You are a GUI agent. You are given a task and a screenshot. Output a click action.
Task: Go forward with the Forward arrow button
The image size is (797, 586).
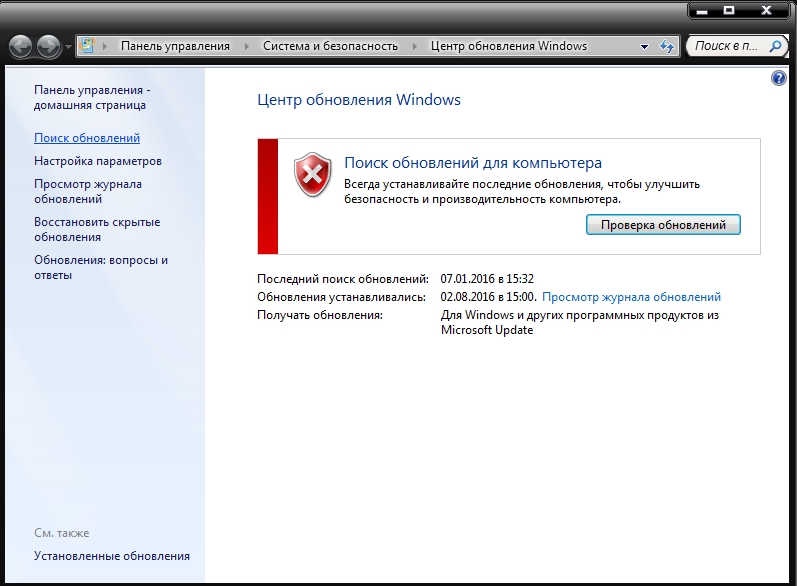click(49, 46)
